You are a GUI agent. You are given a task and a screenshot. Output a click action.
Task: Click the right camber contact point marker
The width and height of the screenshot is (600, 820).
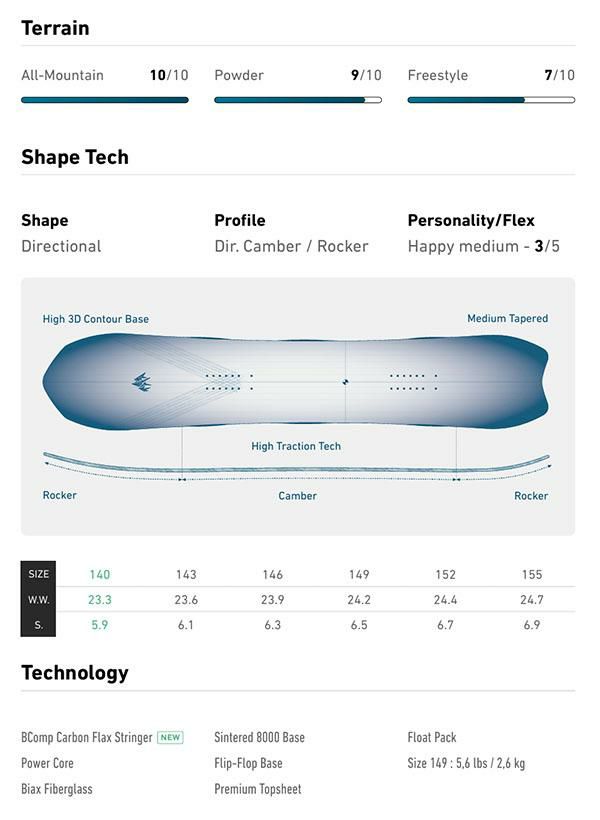pos(456,479)
